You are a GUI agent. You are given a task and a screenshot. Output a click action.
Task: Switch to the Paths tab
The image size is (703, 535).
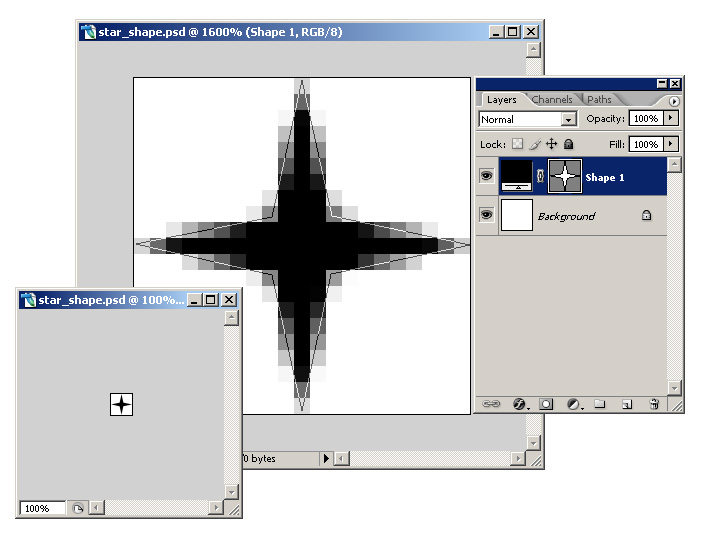pos(599,100)
